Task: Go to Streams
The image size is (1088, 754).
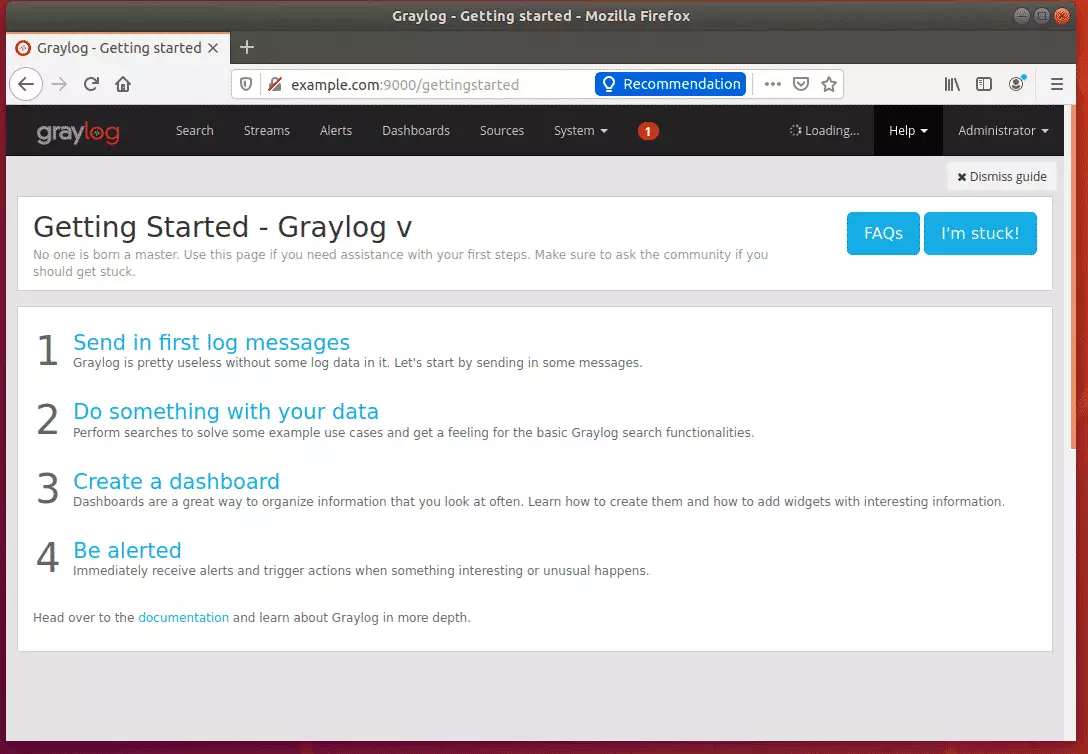Action: 266,131
